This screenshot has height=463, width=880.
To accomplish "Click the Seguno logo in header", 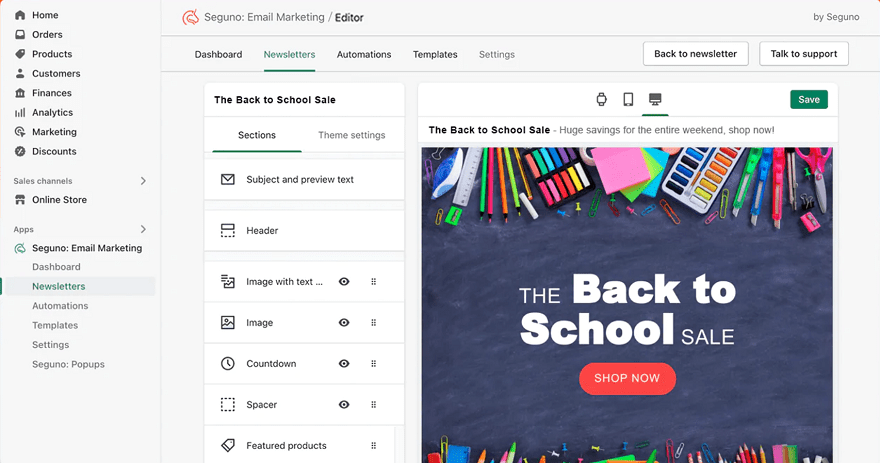I will (x=190, y=17).
